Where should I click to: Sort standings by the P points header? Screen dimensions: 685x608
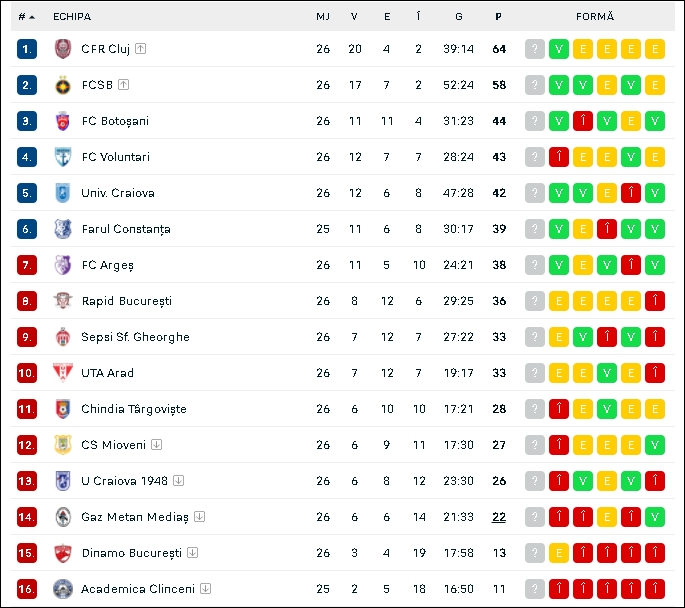[x=498, y=17]
